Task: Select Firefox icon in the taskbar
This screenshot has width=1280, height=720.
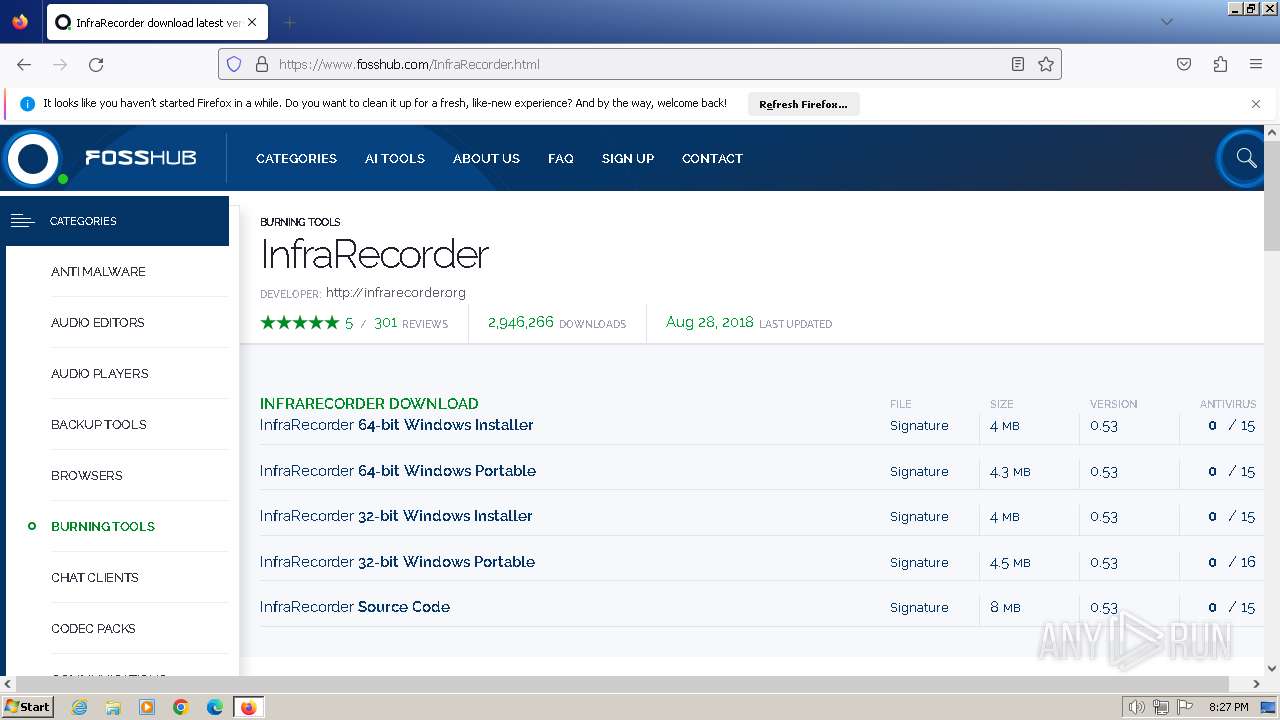Action: [x=248, y=707]
